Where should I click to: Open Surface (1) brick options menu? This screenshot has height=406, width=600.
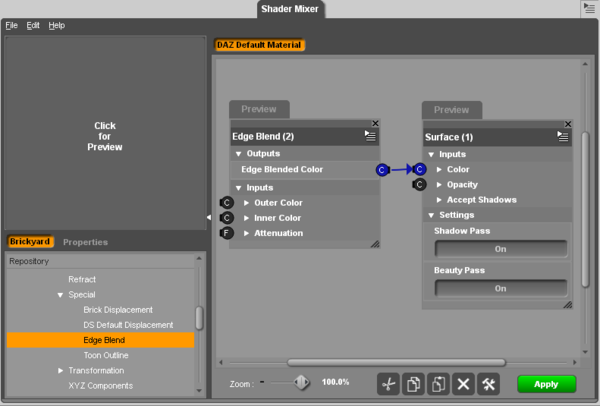pos(562,137)
